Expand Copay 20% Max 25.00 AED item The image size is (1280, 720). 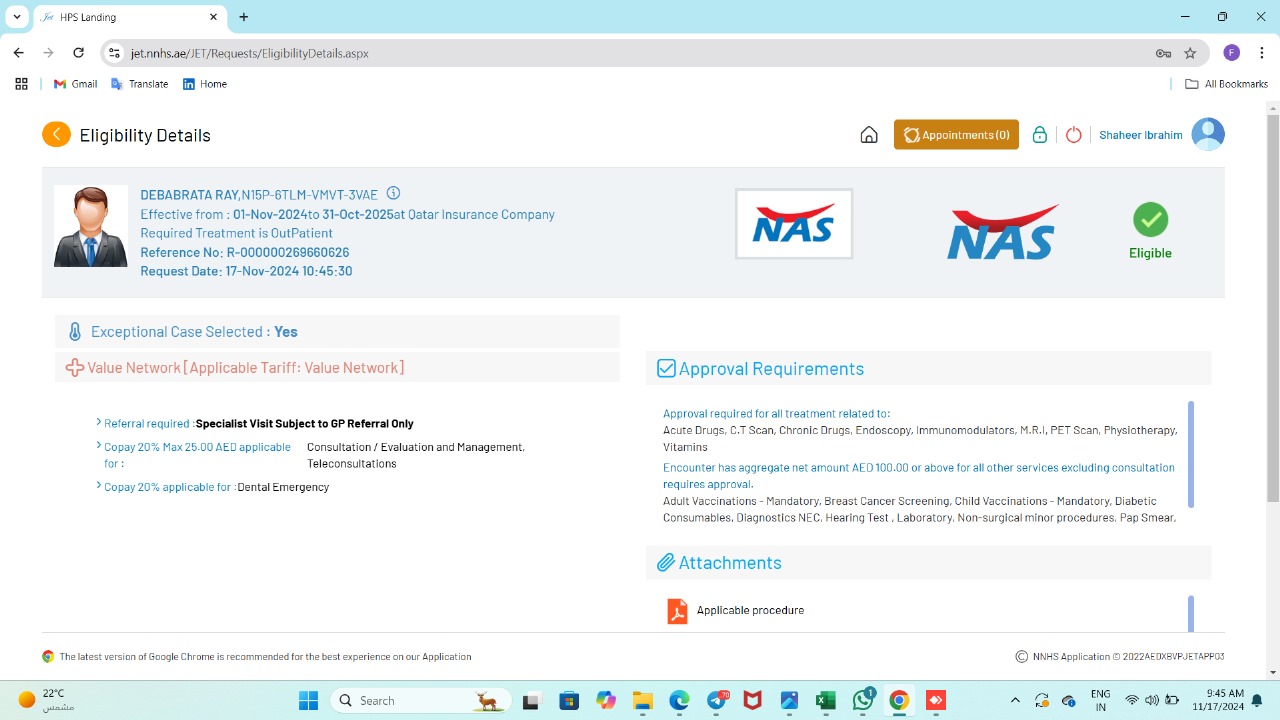99,446
